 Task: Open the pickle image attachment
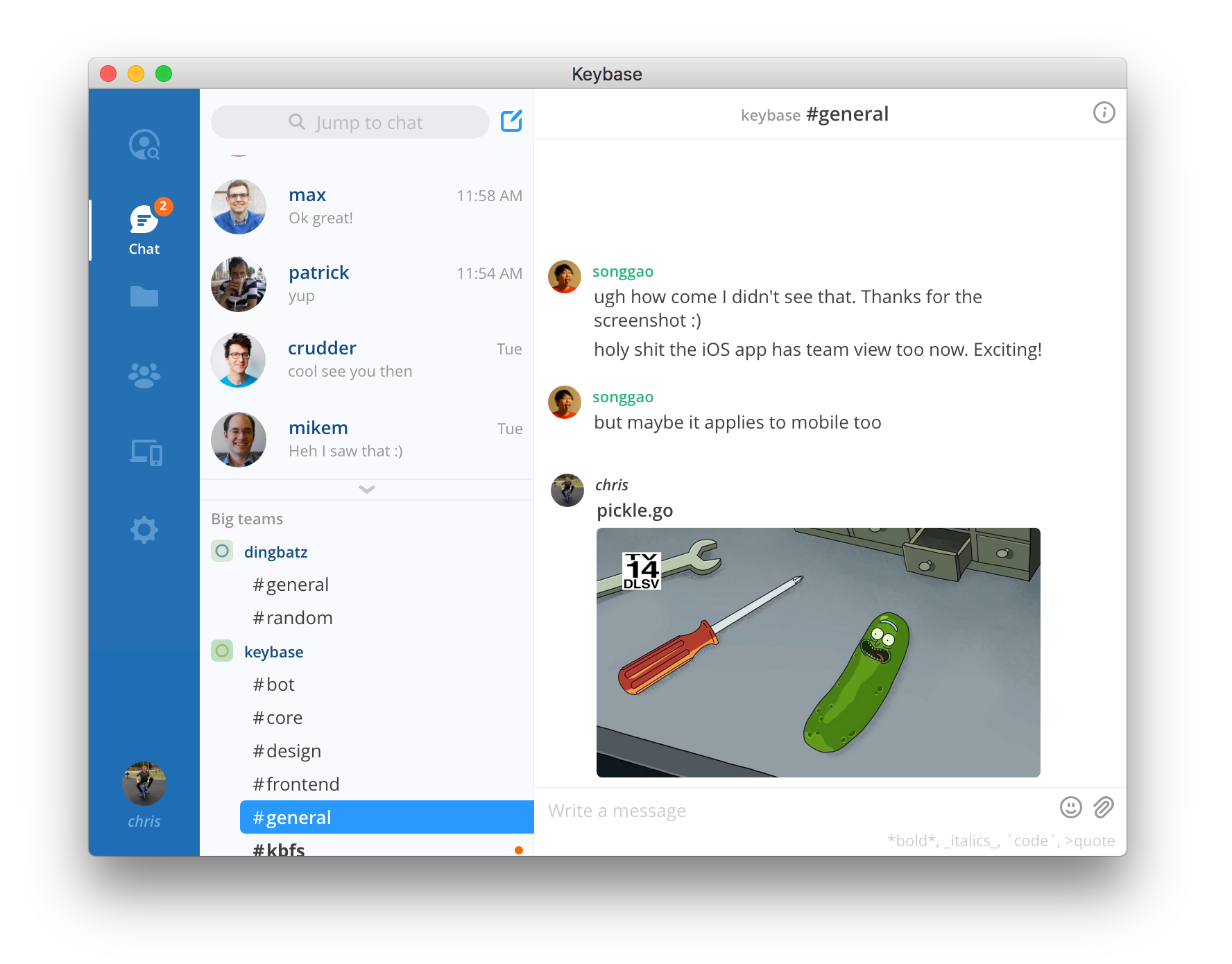[x=818, y=653]
